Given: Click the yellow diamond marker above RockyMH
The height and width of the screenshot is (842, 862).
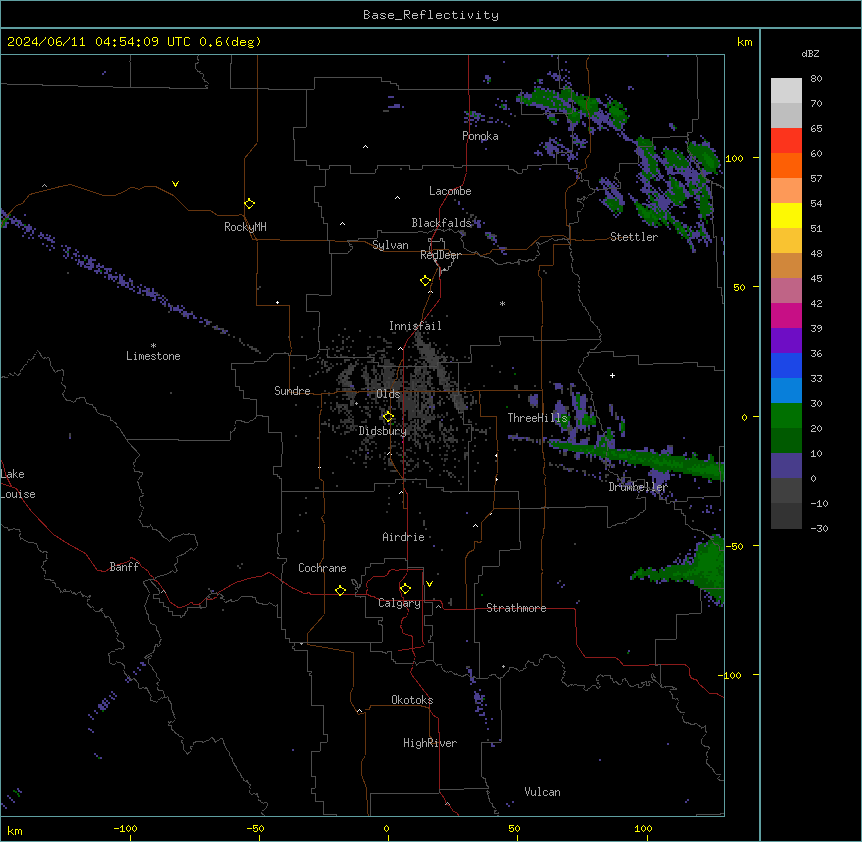Looking at the screenshot, I should pyautogui.click(x=250, y=204).
